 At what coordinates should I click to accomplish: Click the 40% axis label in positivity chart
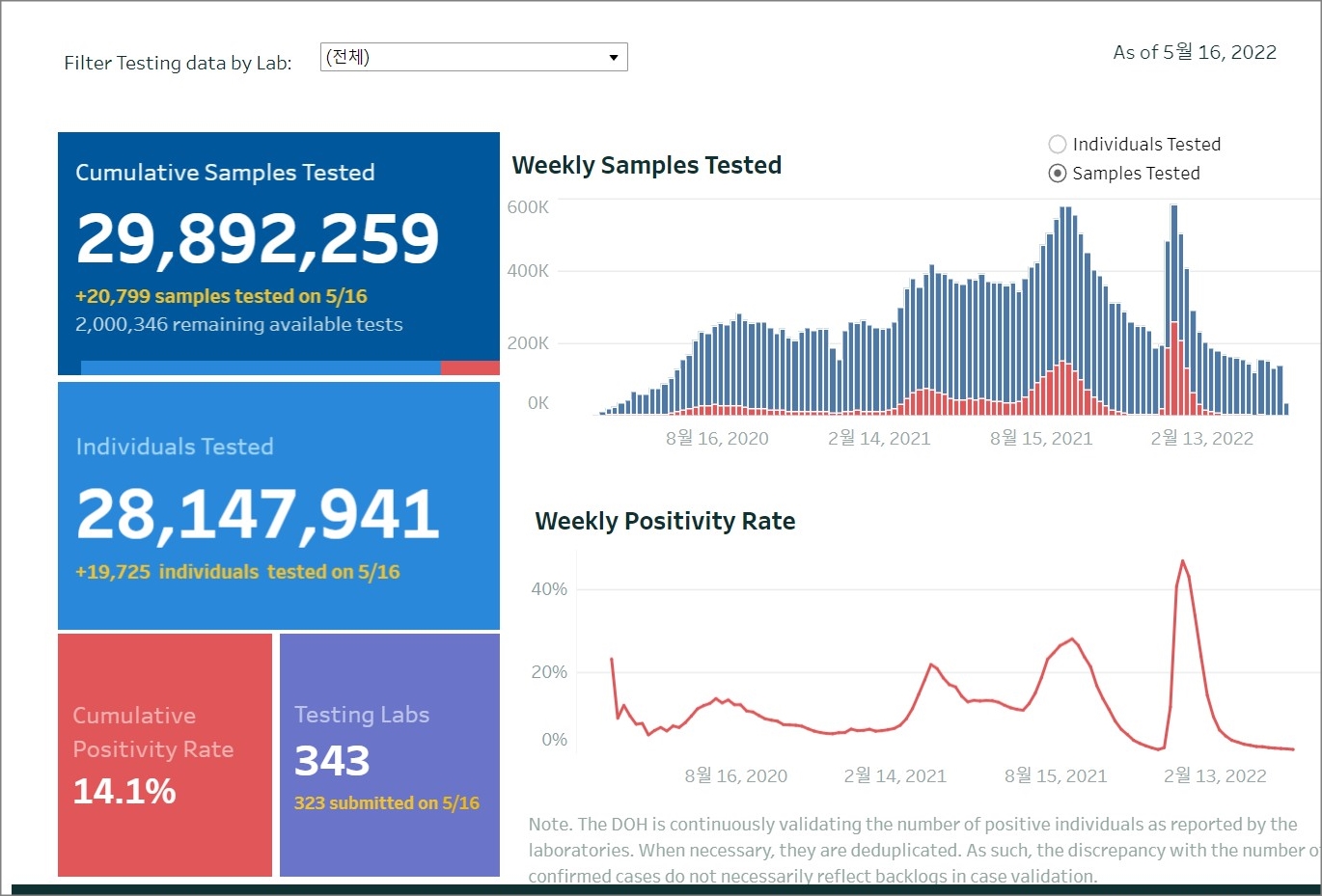[x=549, y=589]
